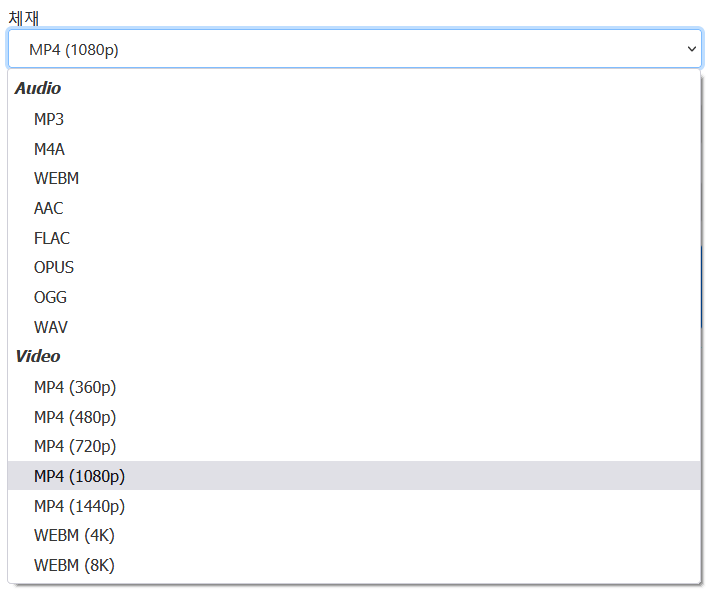
Task: Choose WEBM (4K) video option
Action: [x=354, y=536]
